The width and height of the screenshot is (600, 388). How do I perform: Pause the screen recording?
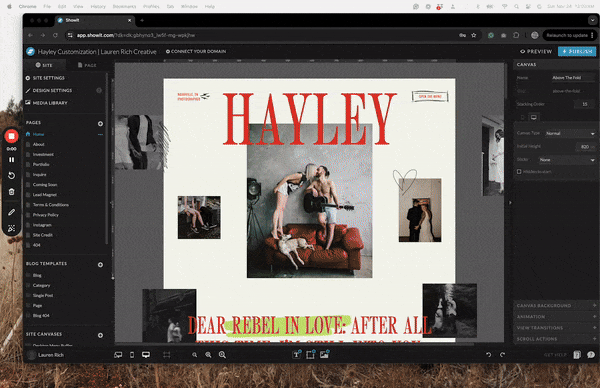pyautogui.click(x=11, y=160)
